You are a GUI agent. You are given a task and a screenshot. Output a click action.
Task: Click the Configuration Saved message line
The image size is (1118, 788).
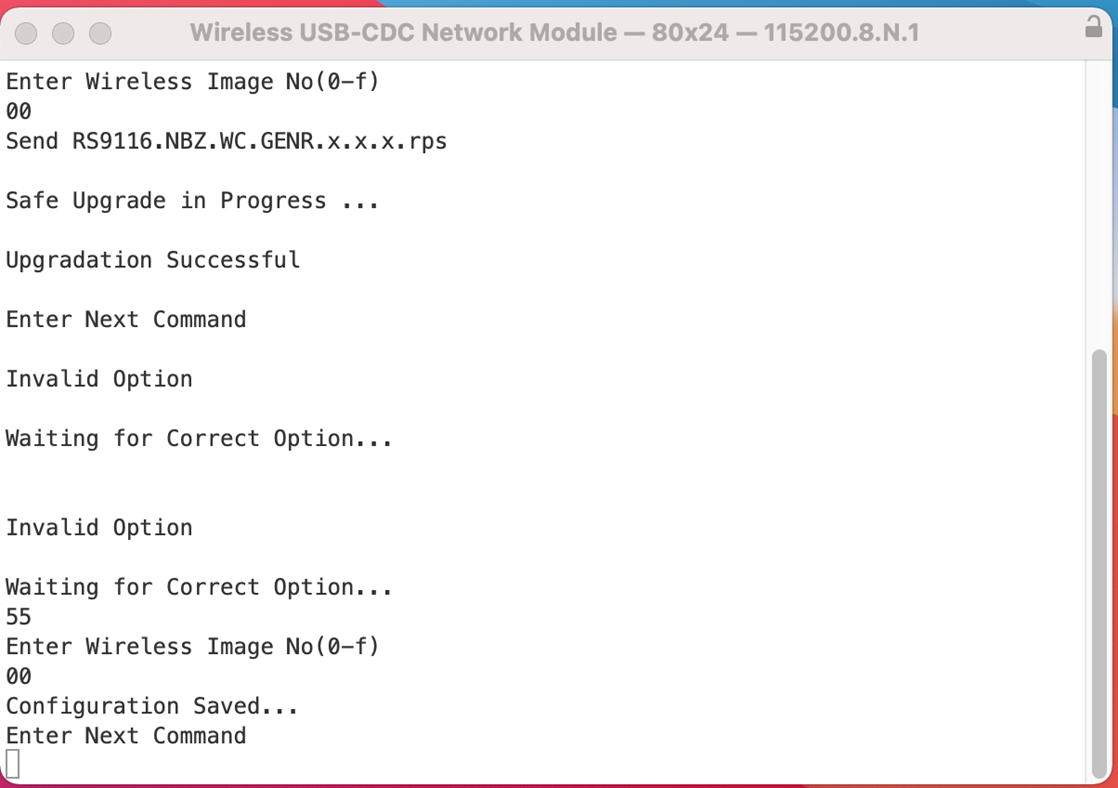(150, 705)
